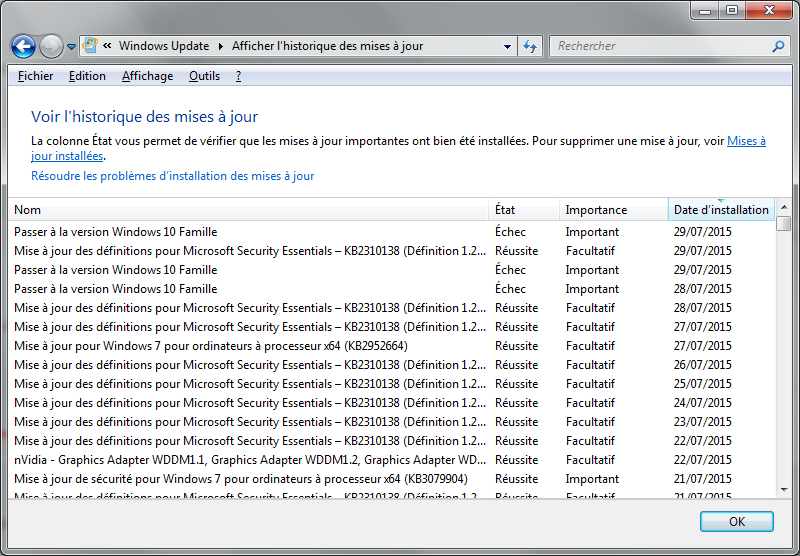
Task: Select the KB2952664 Windows 7 update row
Action: [x=391, y=346]
